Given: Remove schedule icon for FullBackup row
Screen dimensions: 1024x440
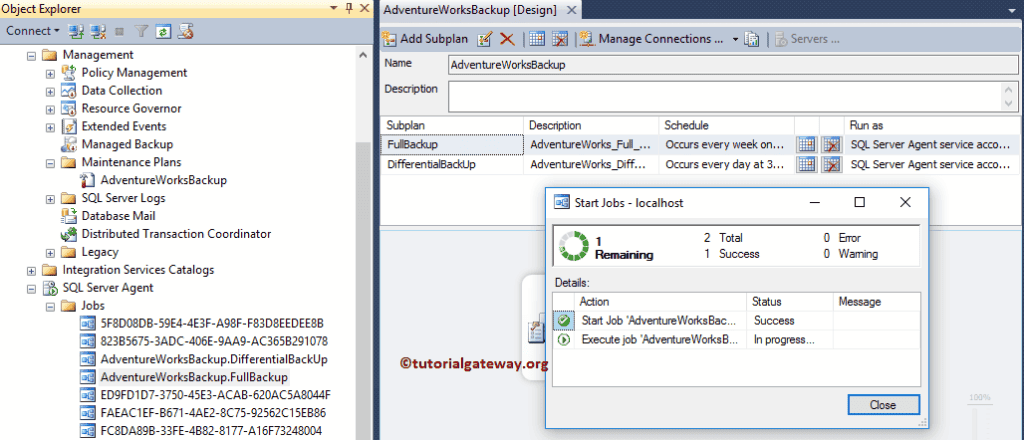Looking at the screenshot, I should (x=831, y=145).
